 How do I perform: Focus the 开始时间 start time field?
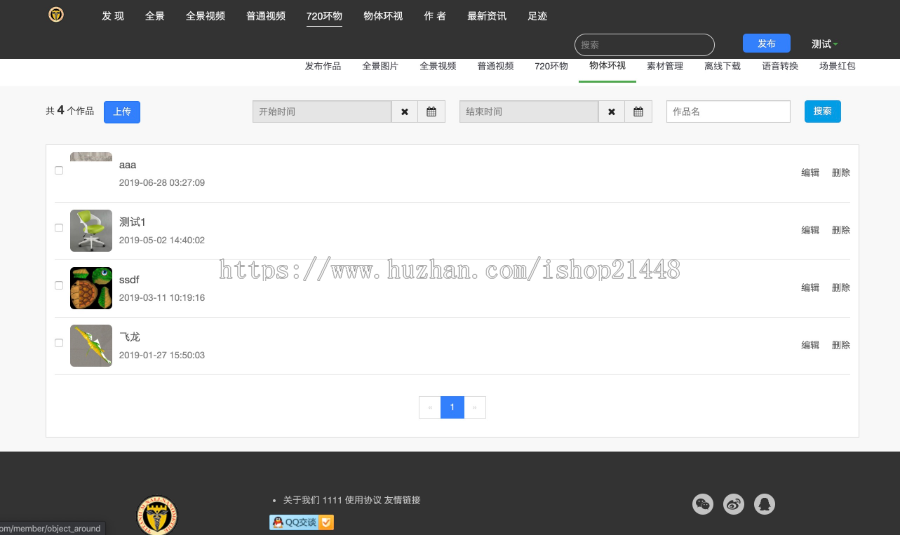click(x=322, y=112)
